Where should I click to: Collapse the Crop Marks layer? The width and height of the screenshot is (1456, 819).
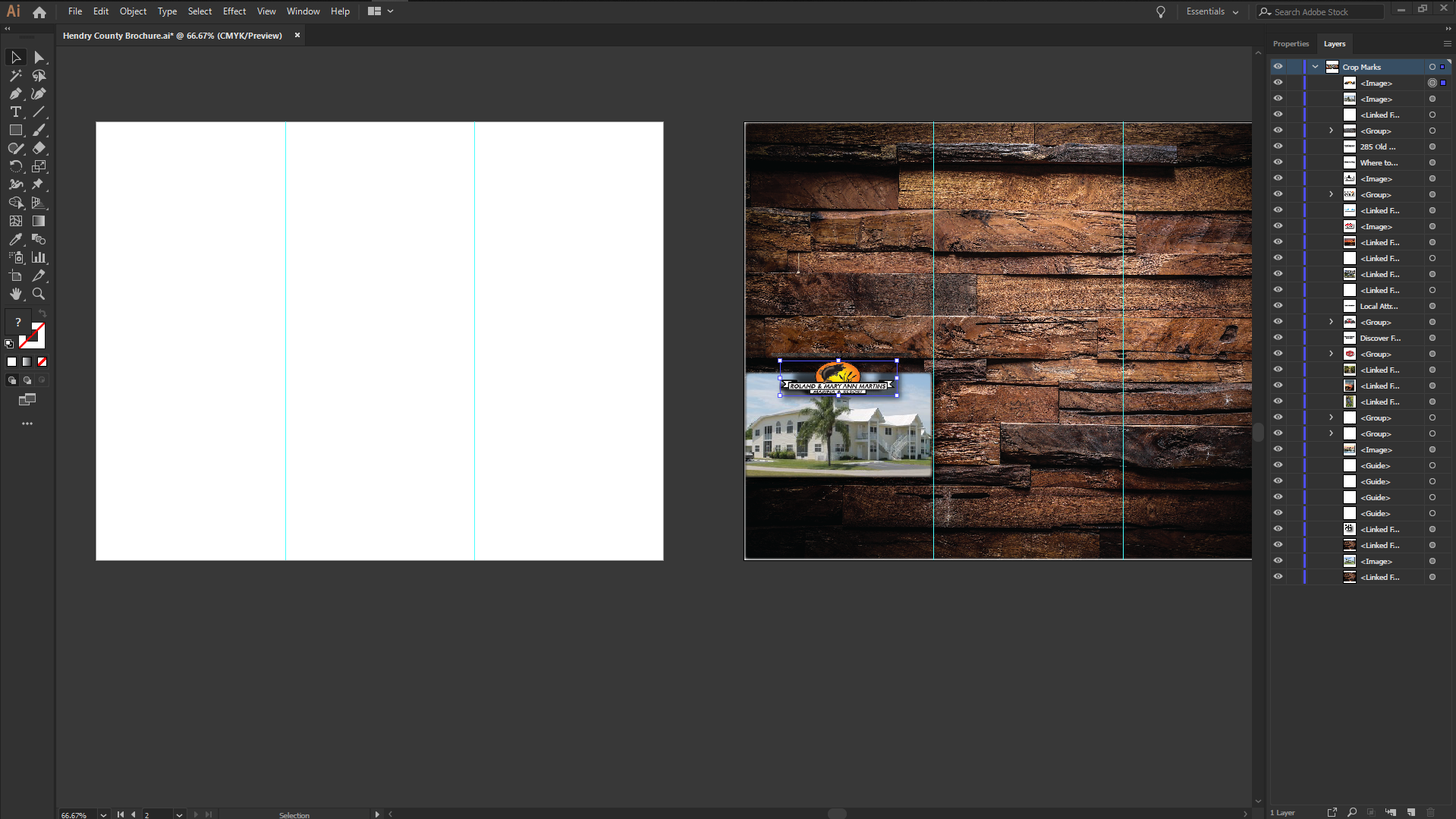coord(1315,67)
